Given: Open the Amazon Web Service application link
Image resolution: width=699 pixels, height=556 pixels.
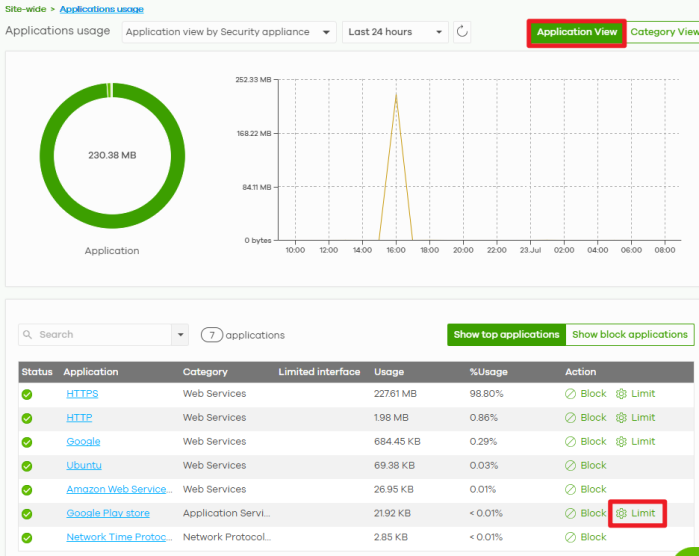Looking at the screenshot, I should pyautogui.click(x=119, y=489).
